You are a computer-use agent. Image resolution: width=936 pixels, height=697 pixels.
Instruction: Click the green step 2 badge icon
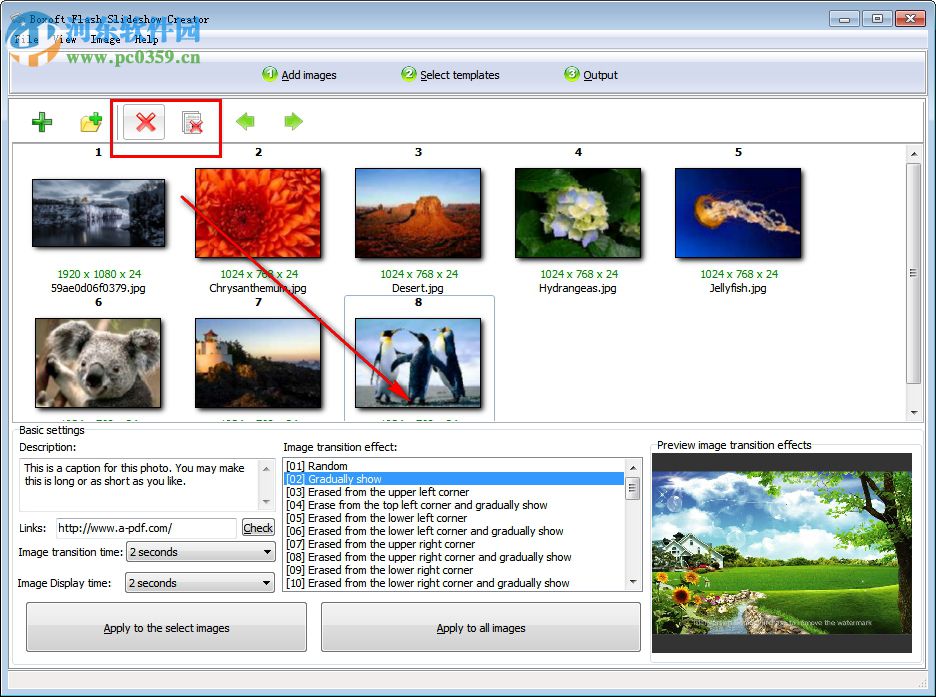click(x=407, y=73)
